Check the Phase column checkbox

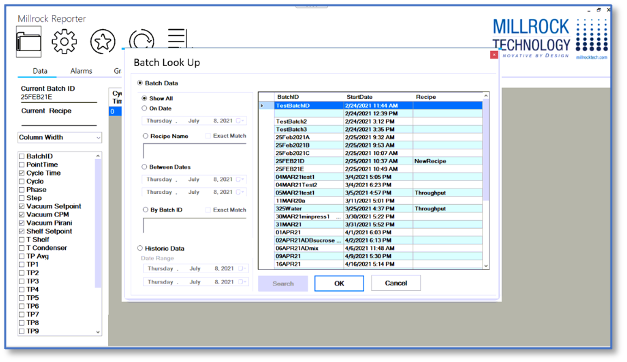click(x=22, y=190)
